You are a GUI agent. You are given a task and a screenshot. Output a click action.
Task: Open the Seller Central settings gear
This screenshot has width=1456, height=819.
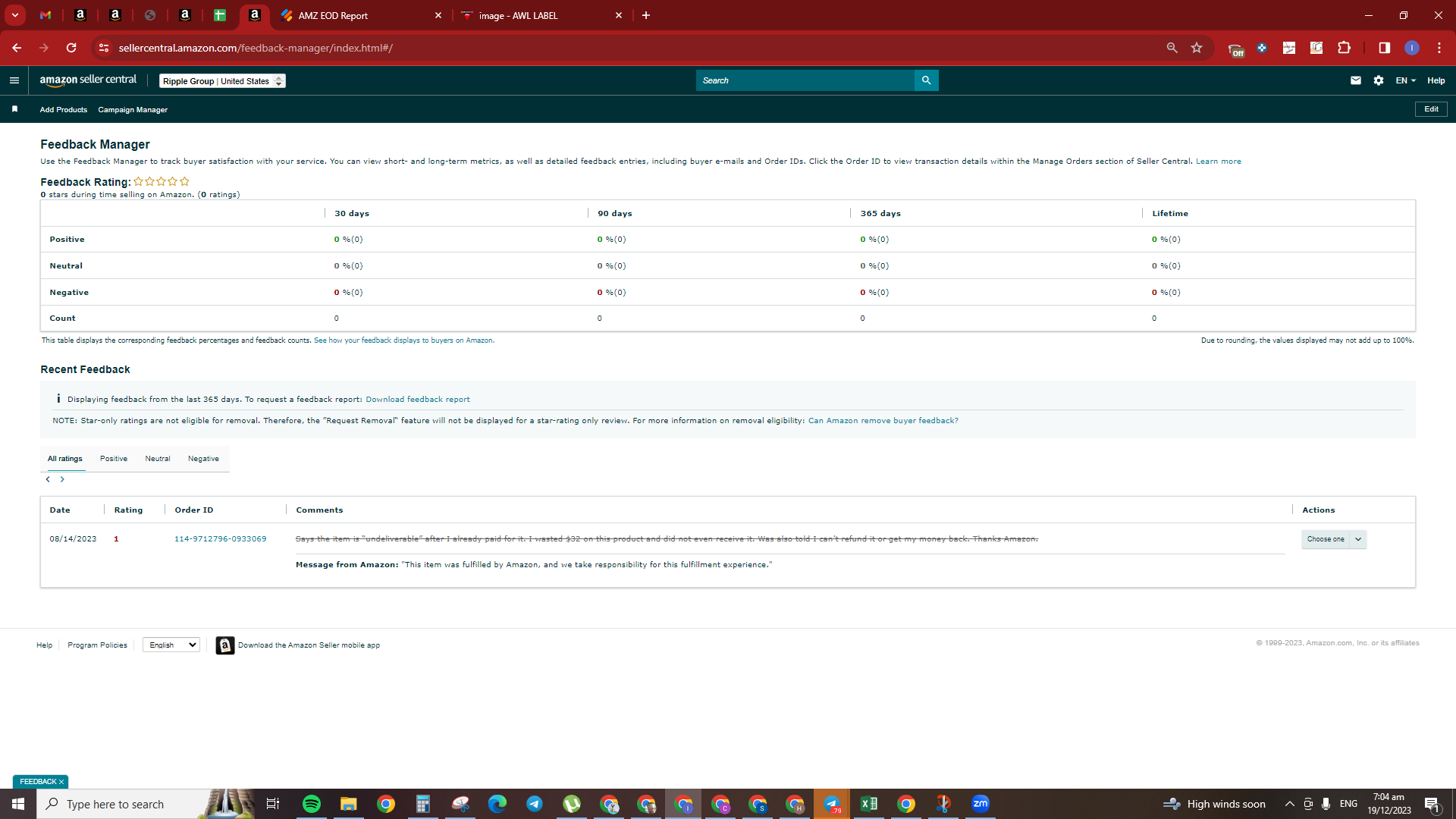(x=1379, y=80)
